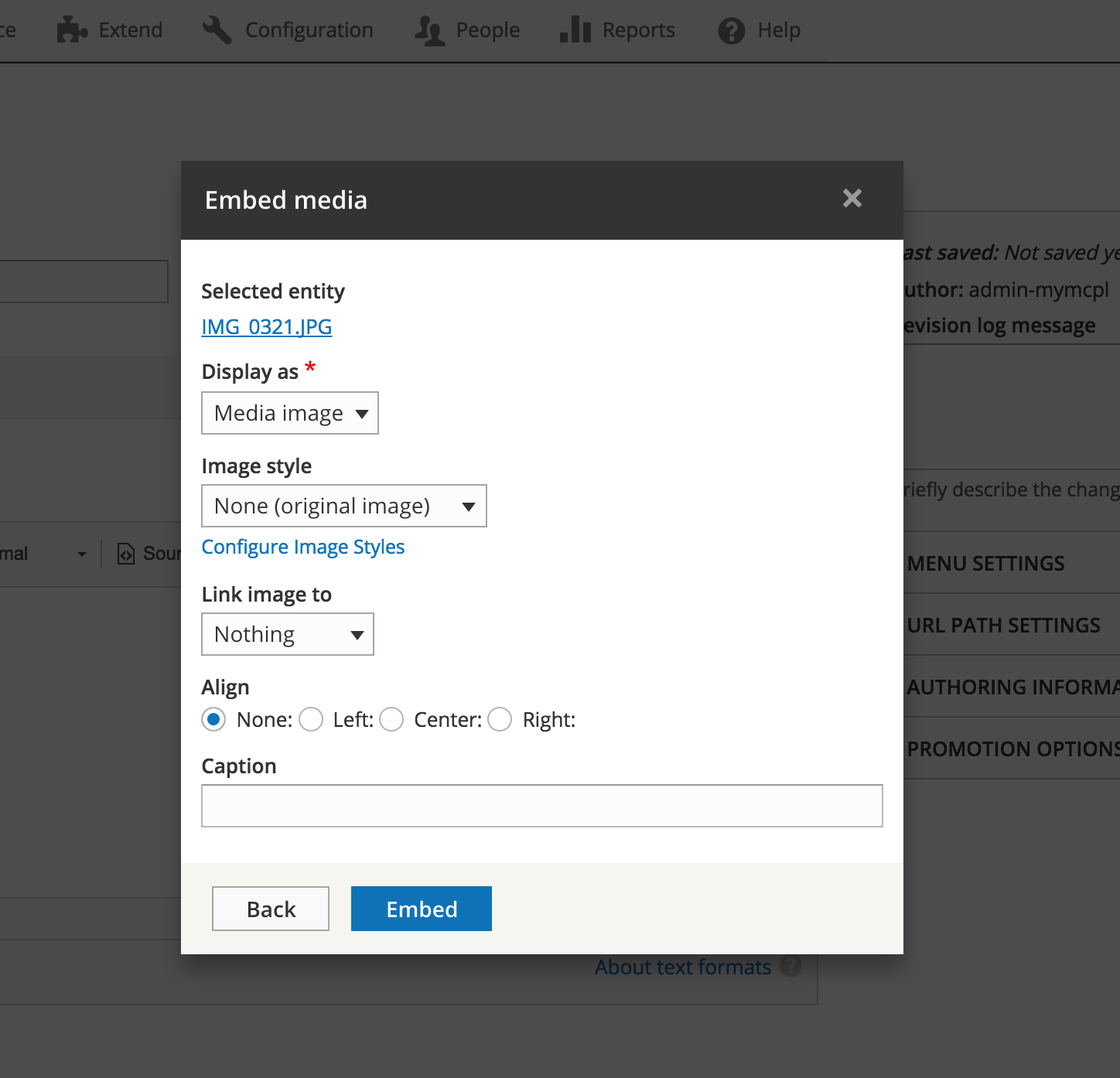Click the Help question mark icon
Screen dimensions: 1120x1078
point(731,30)
